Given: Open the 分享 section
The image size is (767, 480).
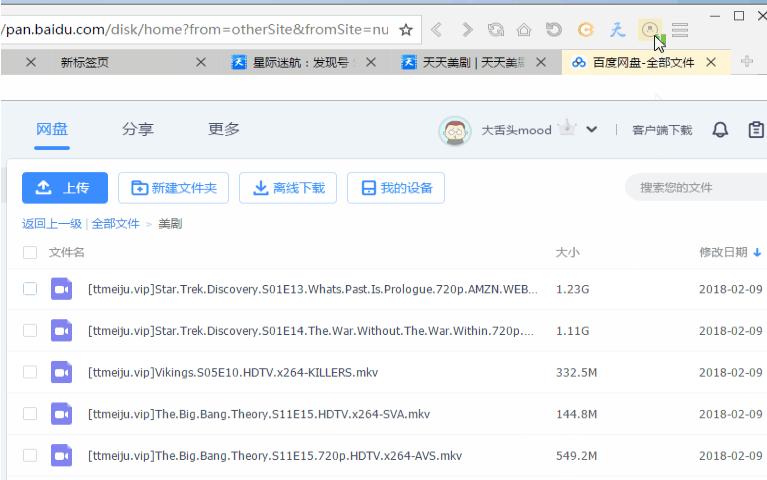Looking at the screenshot, I should 138,129.
